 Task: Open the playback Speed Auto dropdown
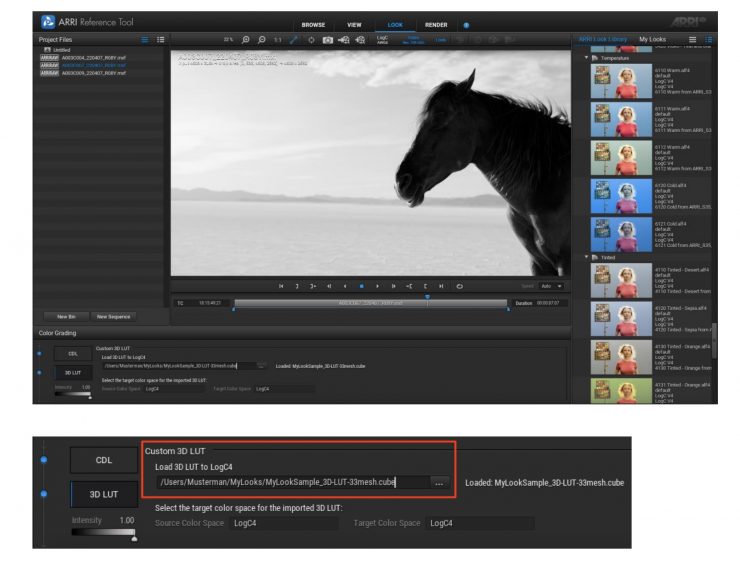pyautogui.click(x=551, y=286)
